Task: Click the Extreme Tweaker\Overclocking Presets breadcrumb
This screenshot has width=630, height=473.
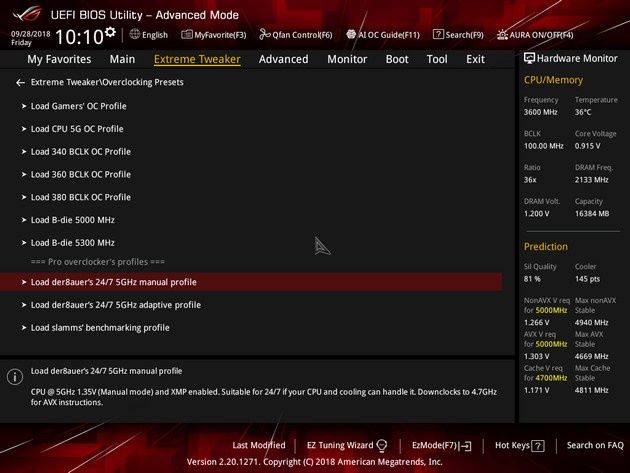Action: click(x=107, y=82)
